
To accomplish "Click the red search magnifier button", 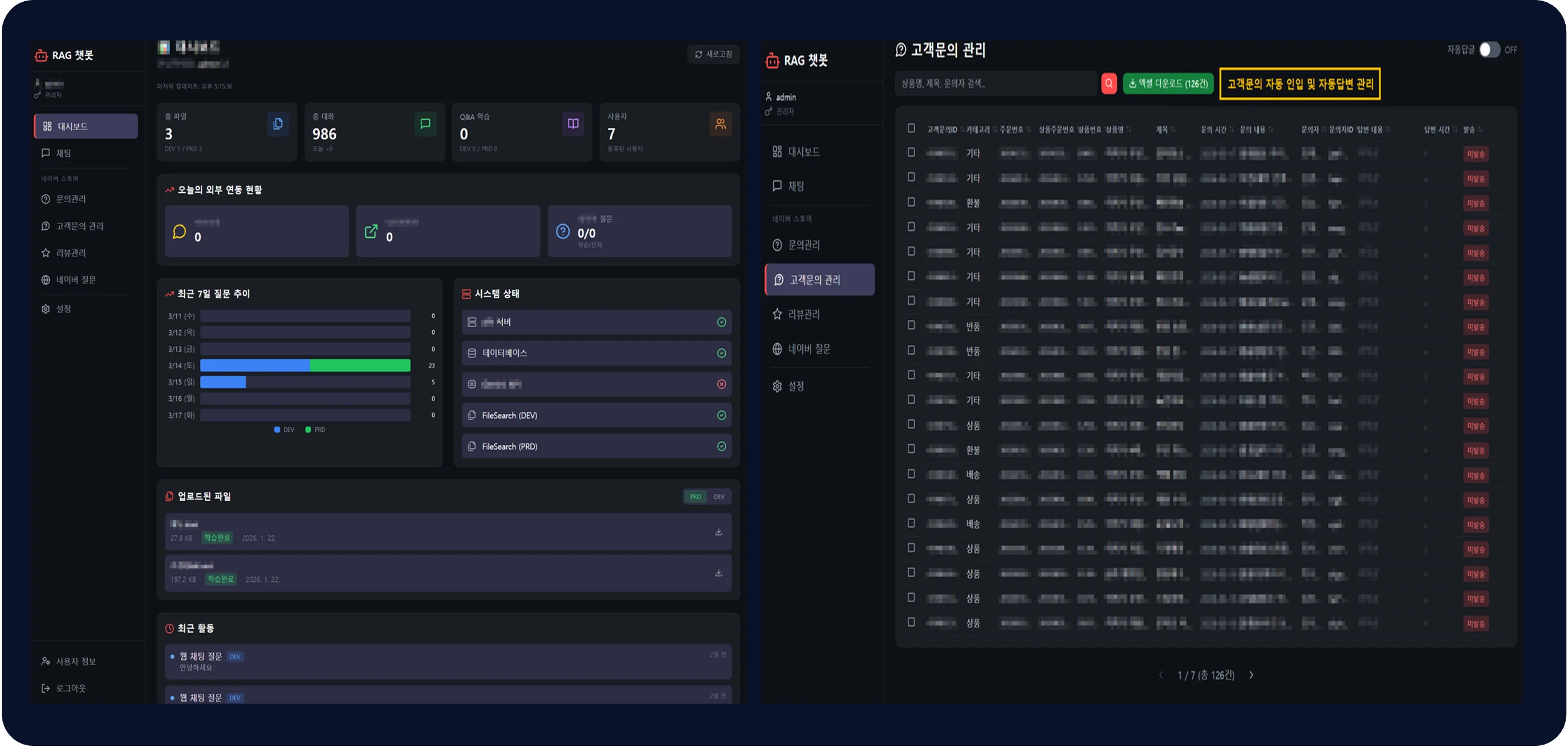I will point(1109,84).
